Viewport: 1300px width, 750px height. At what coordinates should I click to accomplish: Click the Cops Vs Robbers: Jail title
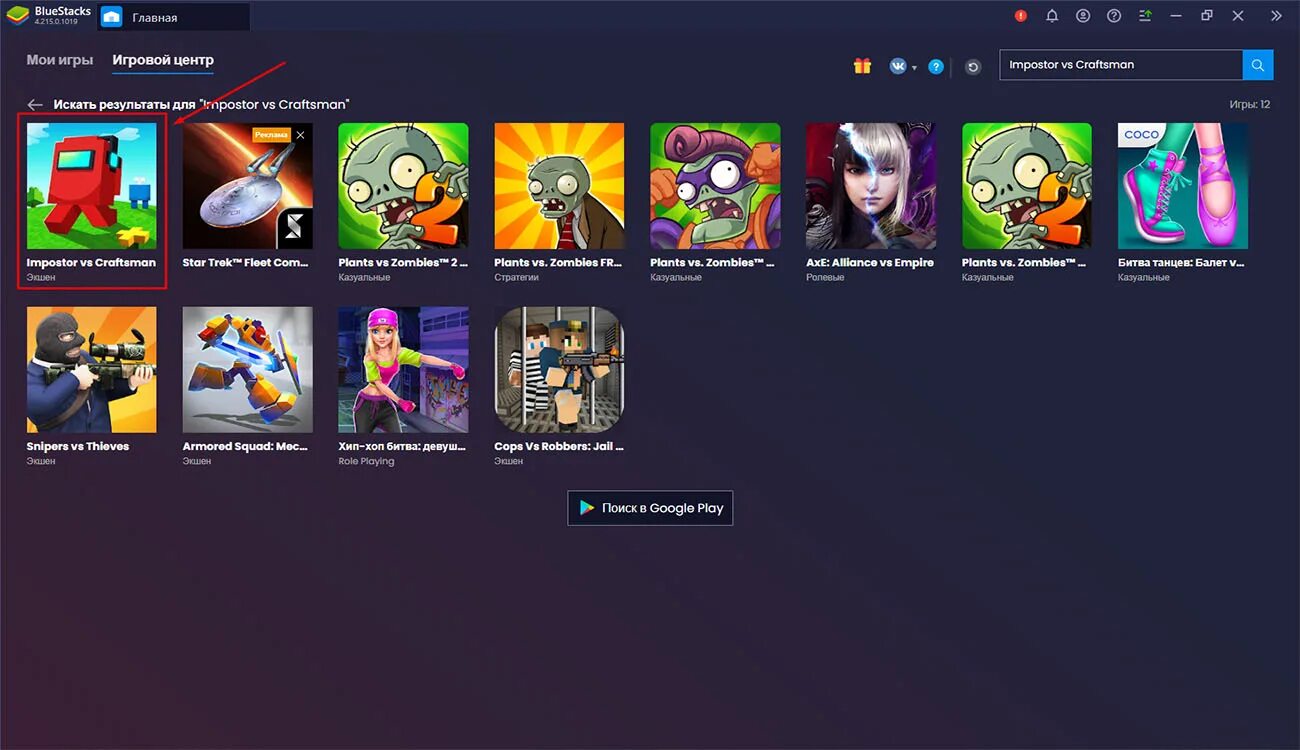pyautogui.click(x=559, y=447)
